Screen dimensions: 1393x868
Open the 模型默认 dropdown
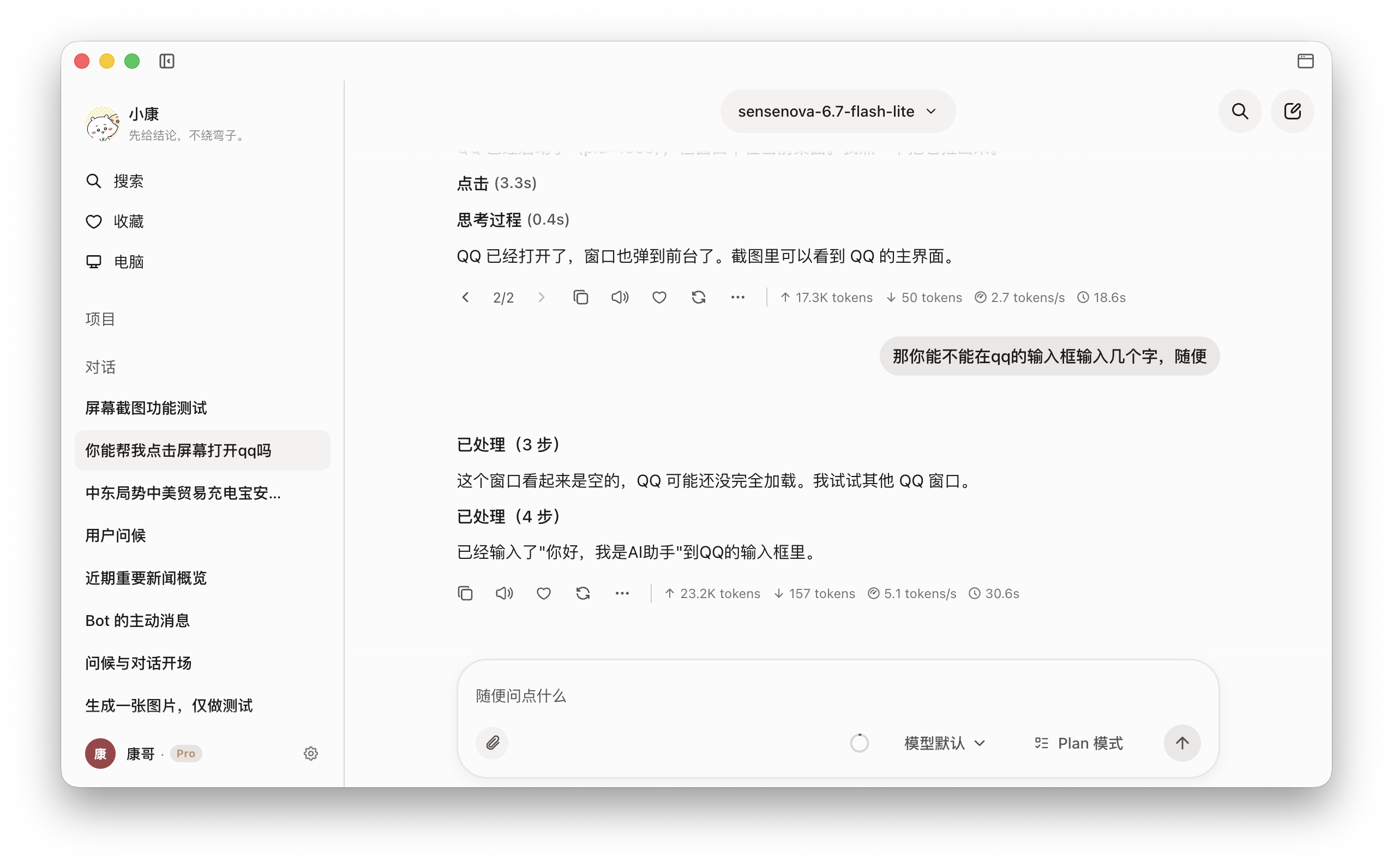pyautogui.click(x=945, y=743)
